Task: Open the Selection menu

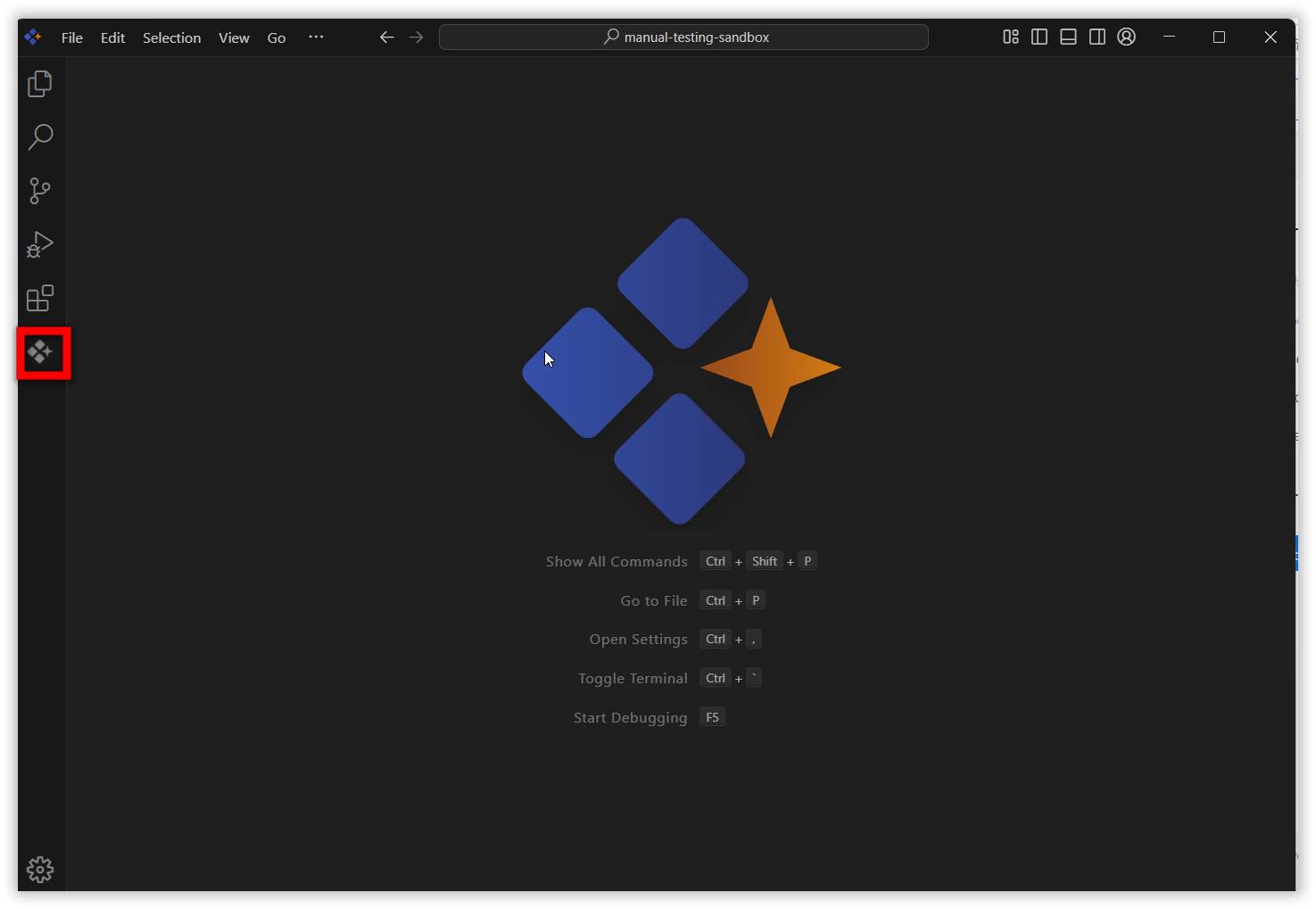Action: 171,37
